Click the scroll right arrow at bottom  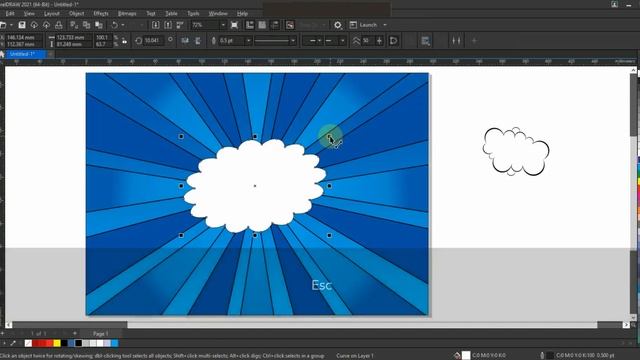click(x=626, y=325)
